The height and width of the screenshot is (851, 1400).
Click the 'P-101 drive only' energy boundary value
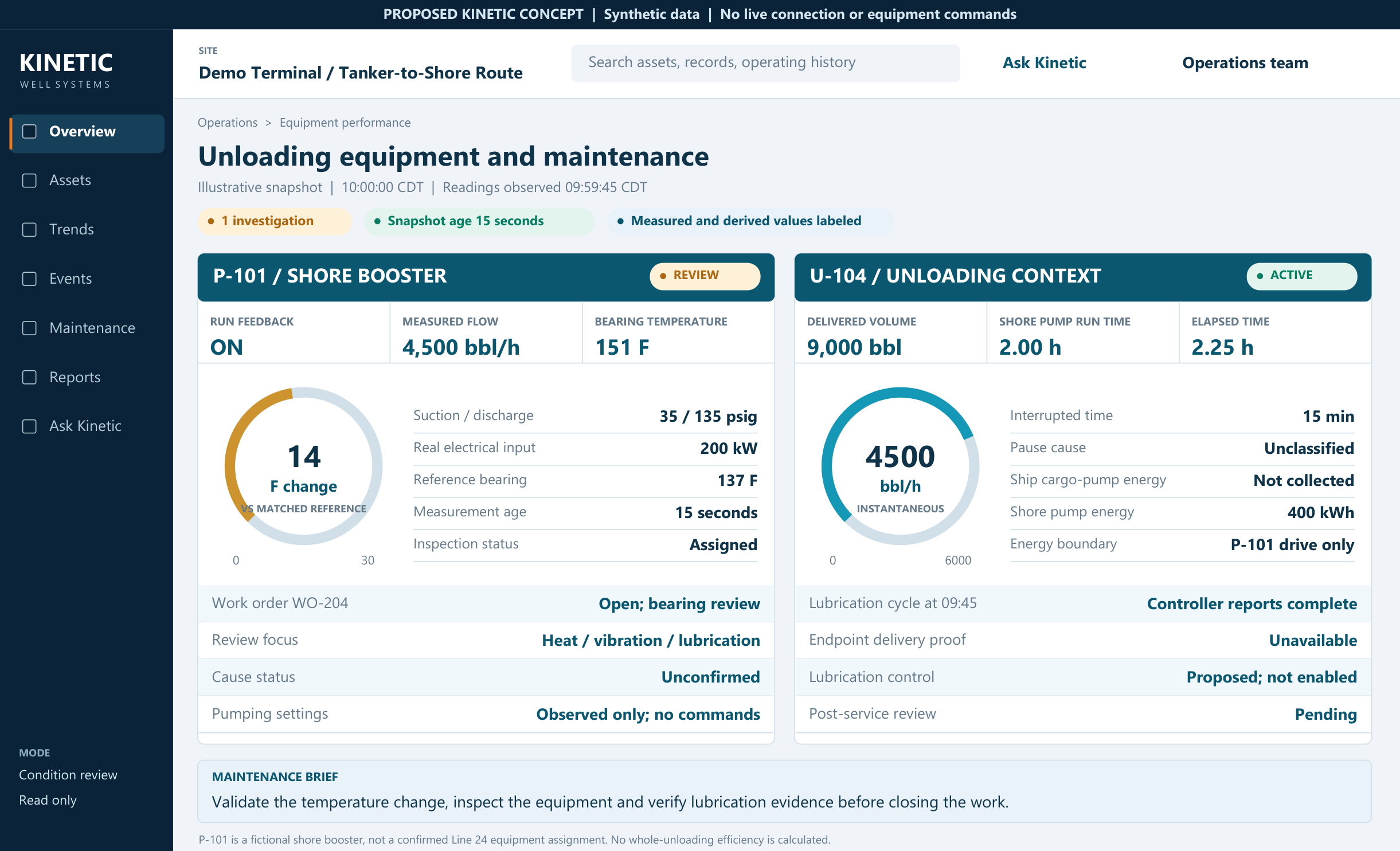click(x=1292, y=544)
